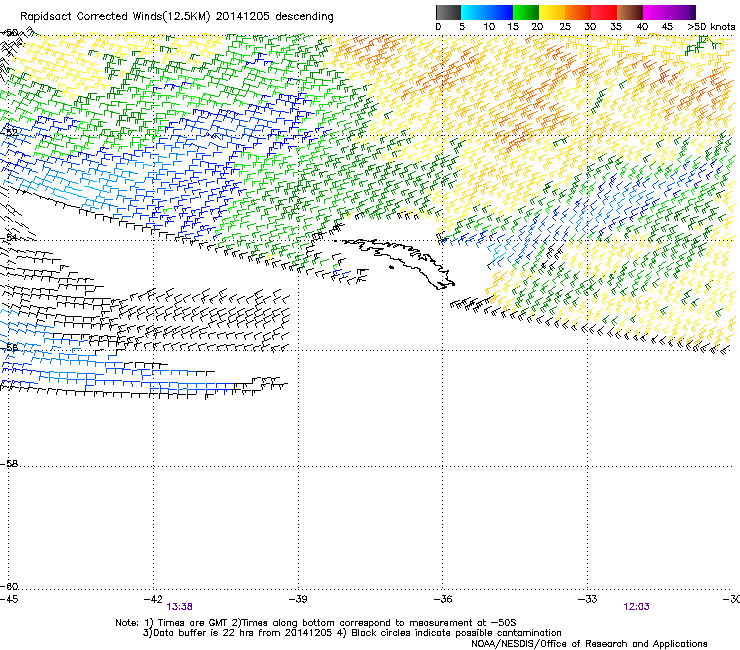The height and width of the screenshot is (650, 740).
Task: Click the '-52' latitude axis label
Action: tap(9, 133)
